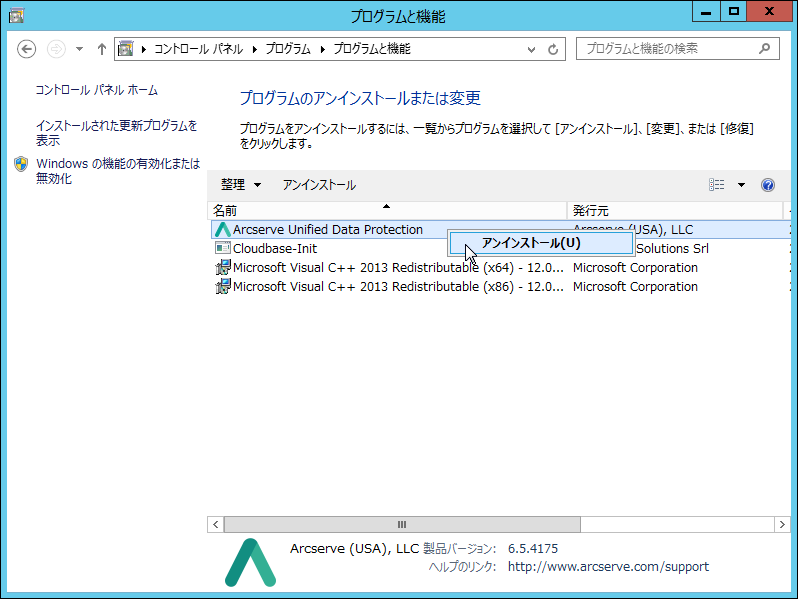Viewport: 798px width, 599px height.
Task: Select Arcserve Unified Data Protection row
Action: tap(501, 230)
